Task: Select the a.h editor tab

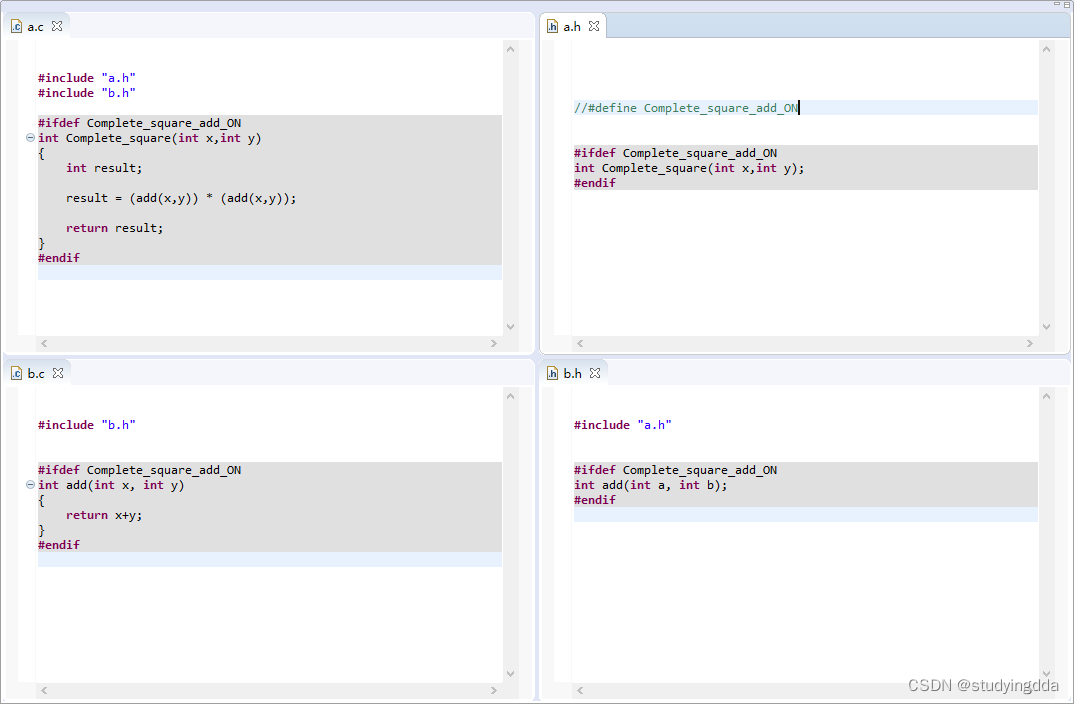Action: click(572, 27)
